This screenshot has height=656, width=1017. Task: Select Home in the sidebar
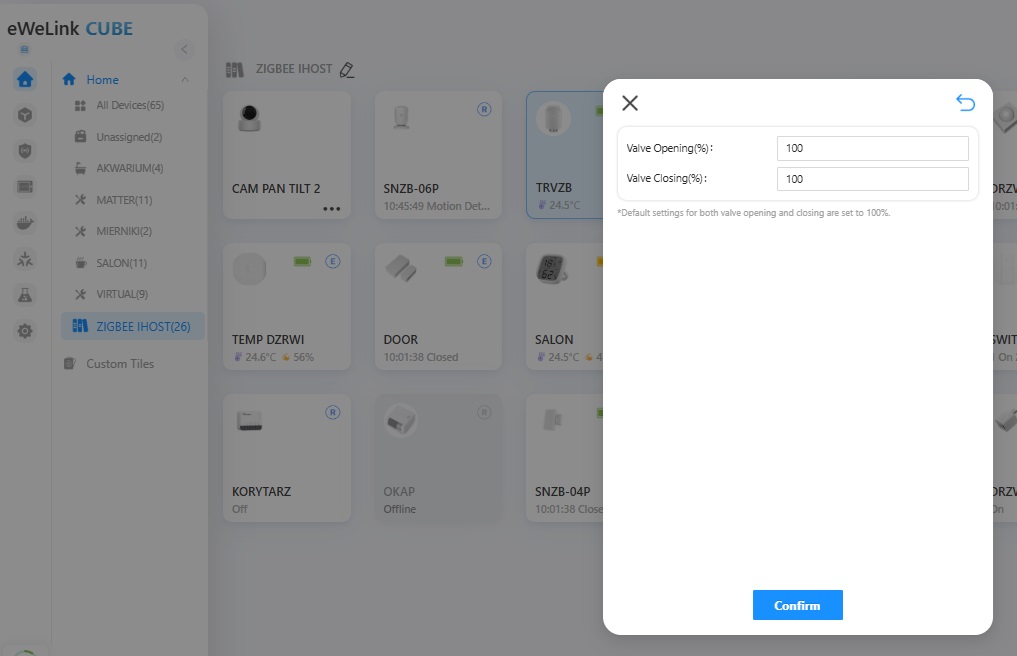(102, 80)
